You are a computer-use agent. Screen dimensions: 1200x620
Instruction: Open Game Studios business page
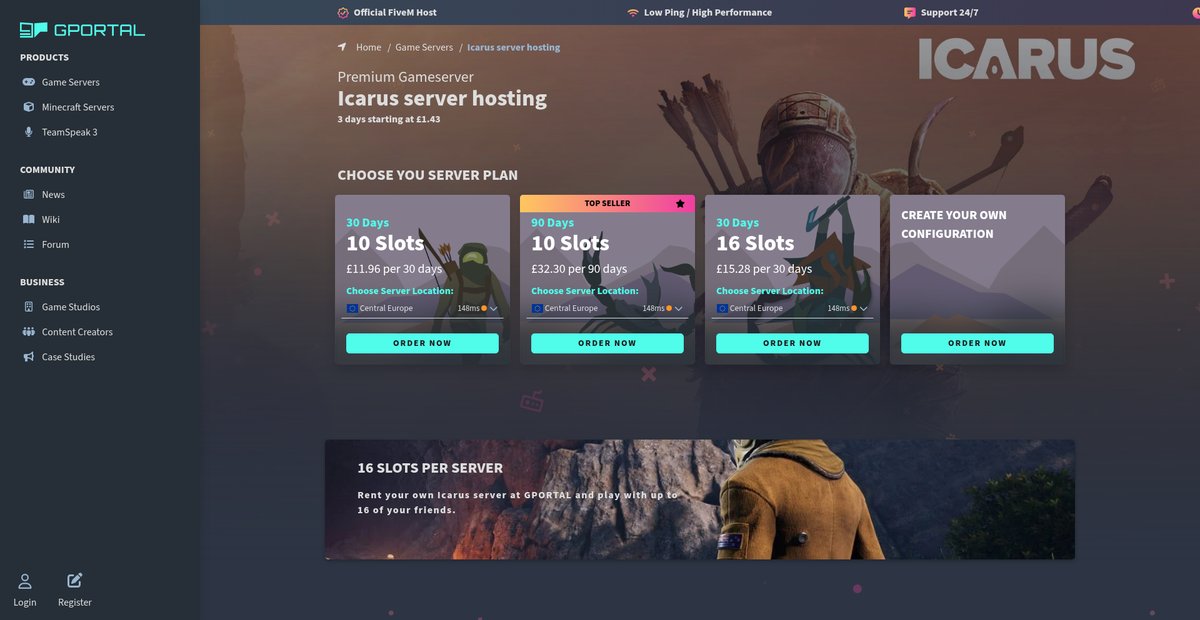[71, 307]
